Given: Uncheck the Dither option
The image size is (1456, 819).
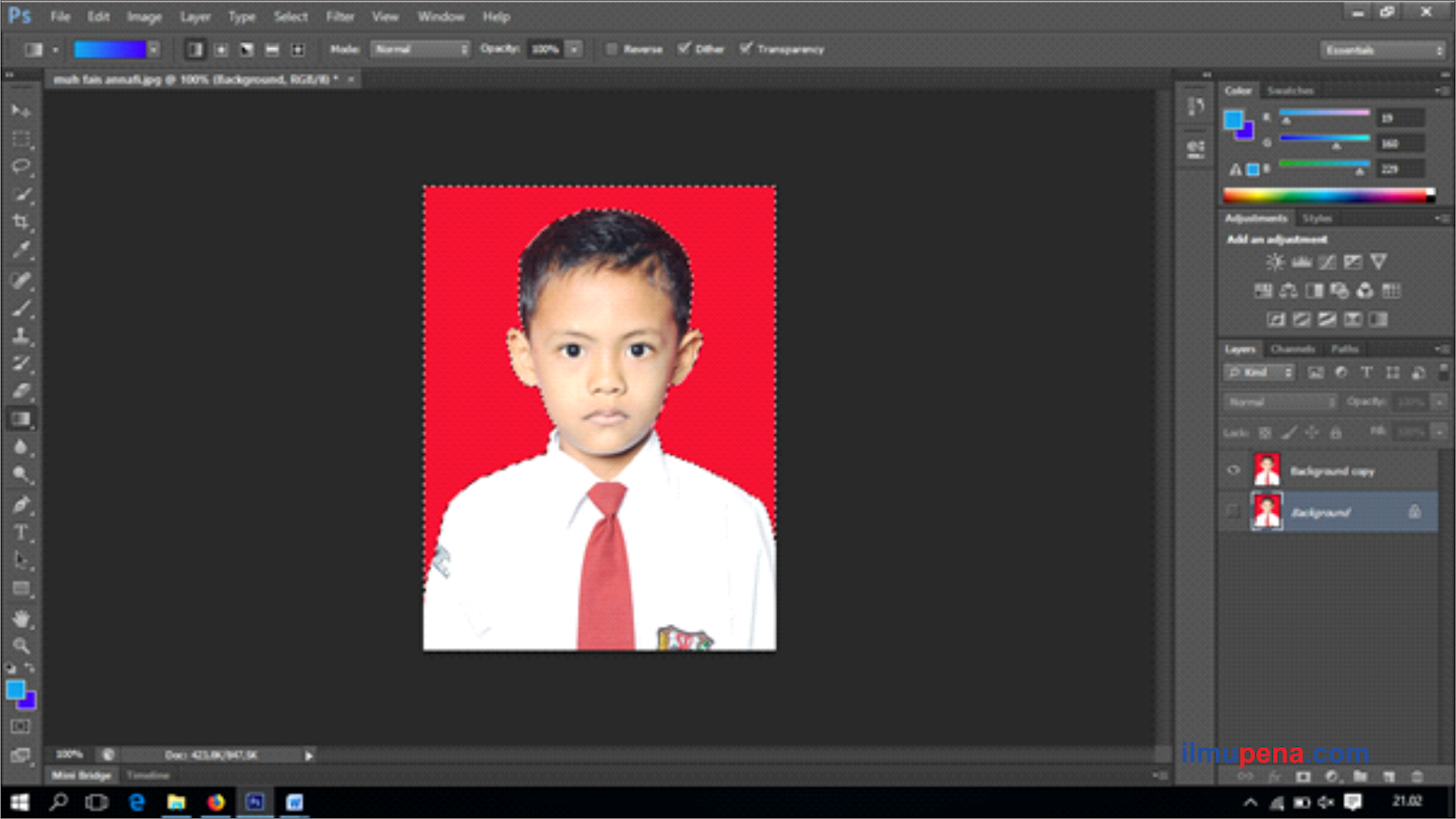Looking at the screenshot, I should point(684,48).
